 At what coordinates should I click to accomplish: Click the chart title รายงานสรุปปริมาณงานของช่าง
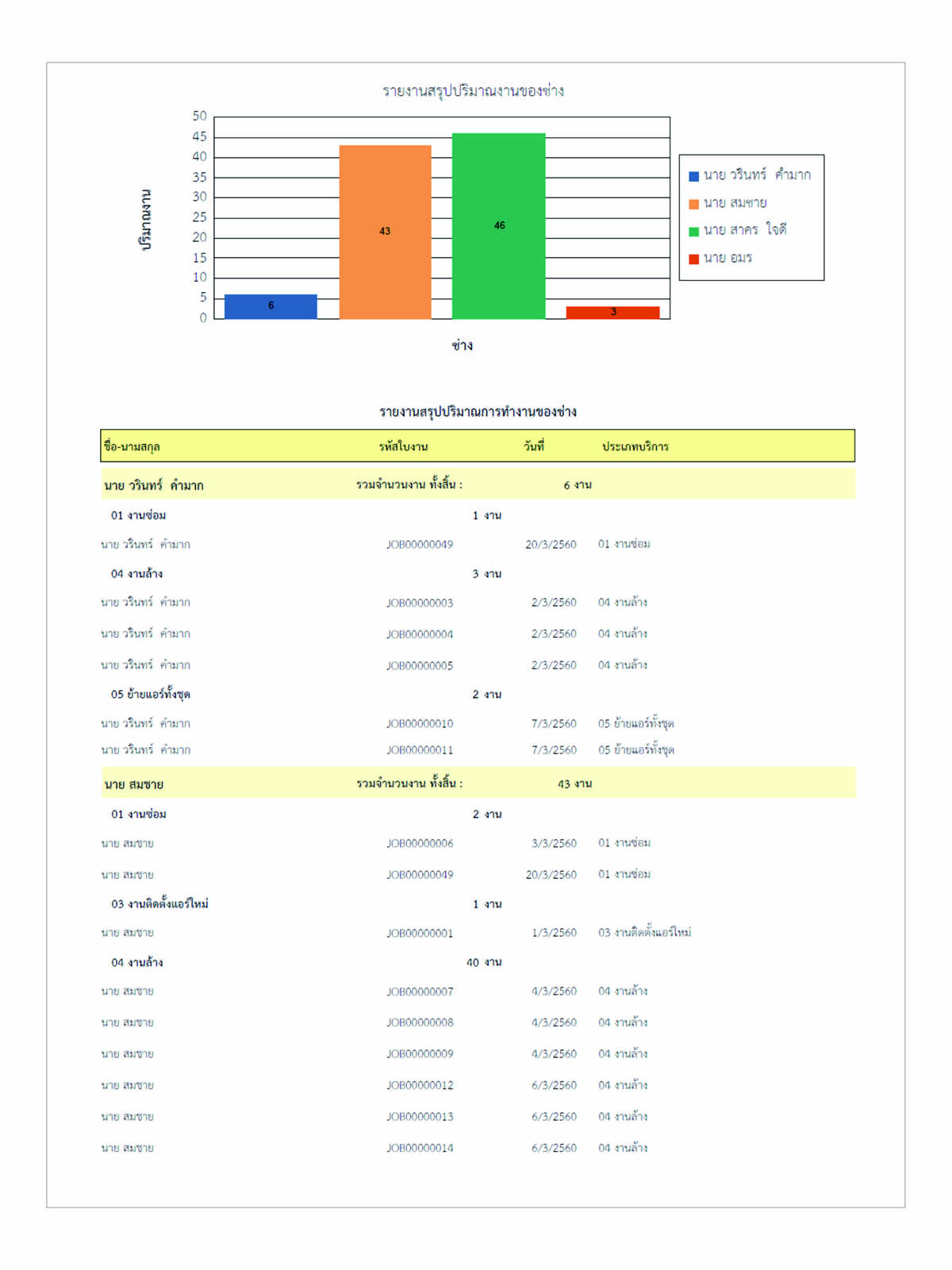coord(473,91)
